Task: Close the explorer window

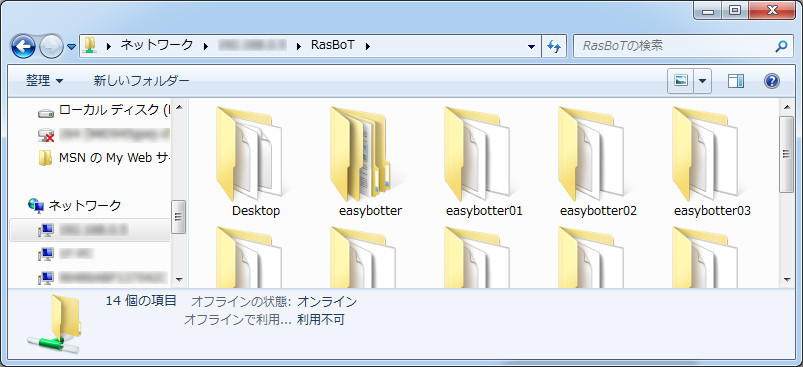Action: pyautogui.click(x=771, y=10)
